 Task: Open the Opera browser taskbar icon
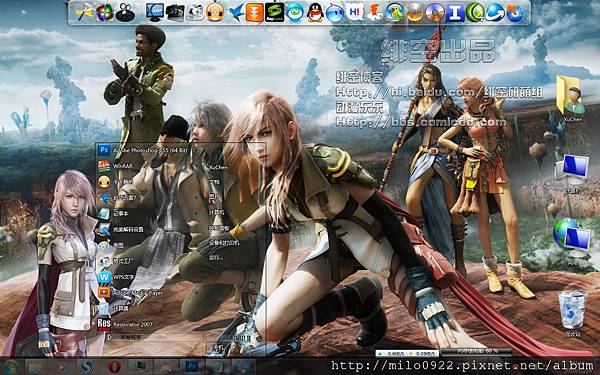click(114, 367)
